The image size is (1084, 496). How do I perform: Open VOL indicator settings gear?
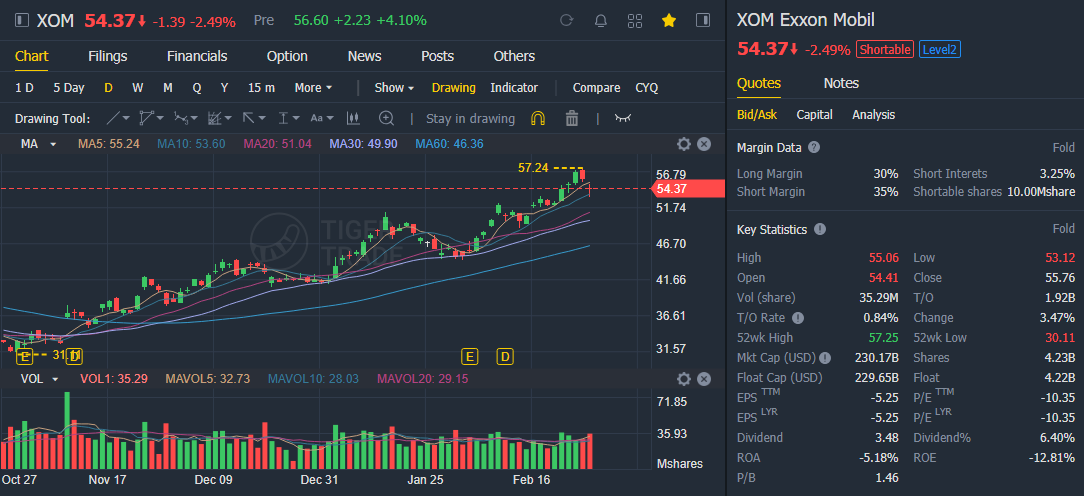click(x=684, y=378)
